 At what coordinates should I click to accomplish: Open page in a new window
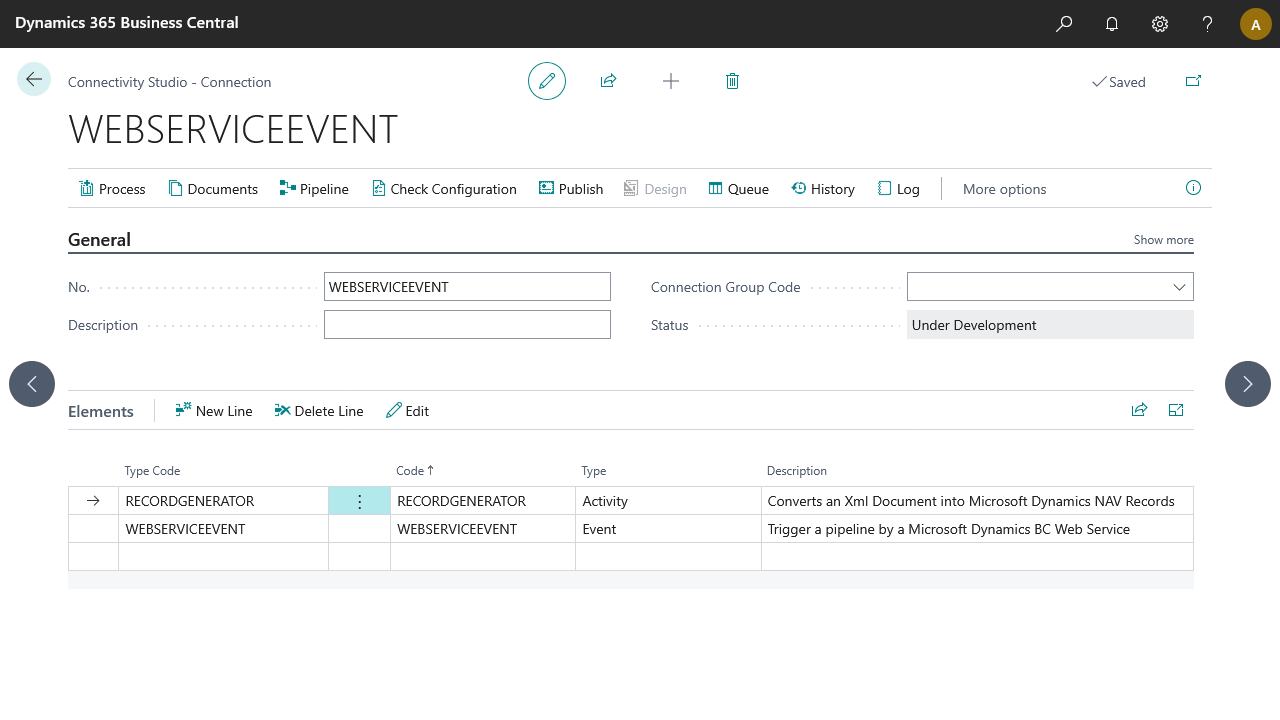(1193, 81)
